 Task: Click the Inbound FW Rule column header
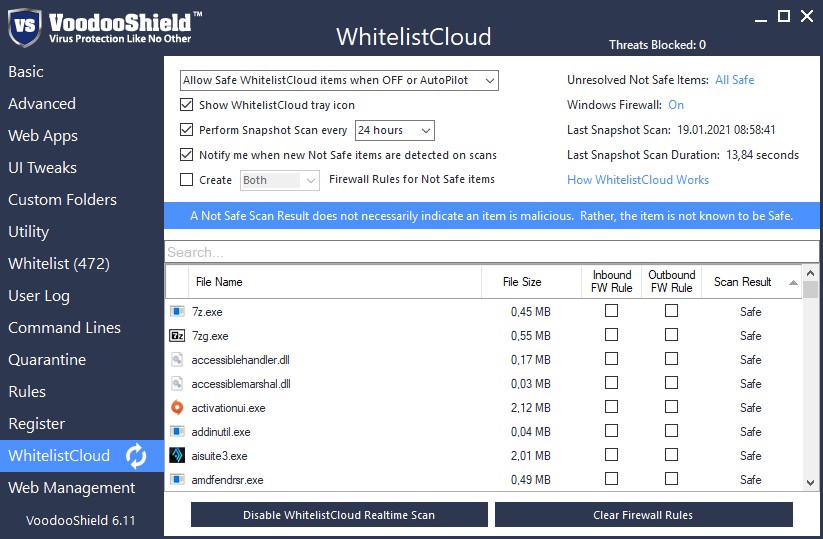(611, 282)
